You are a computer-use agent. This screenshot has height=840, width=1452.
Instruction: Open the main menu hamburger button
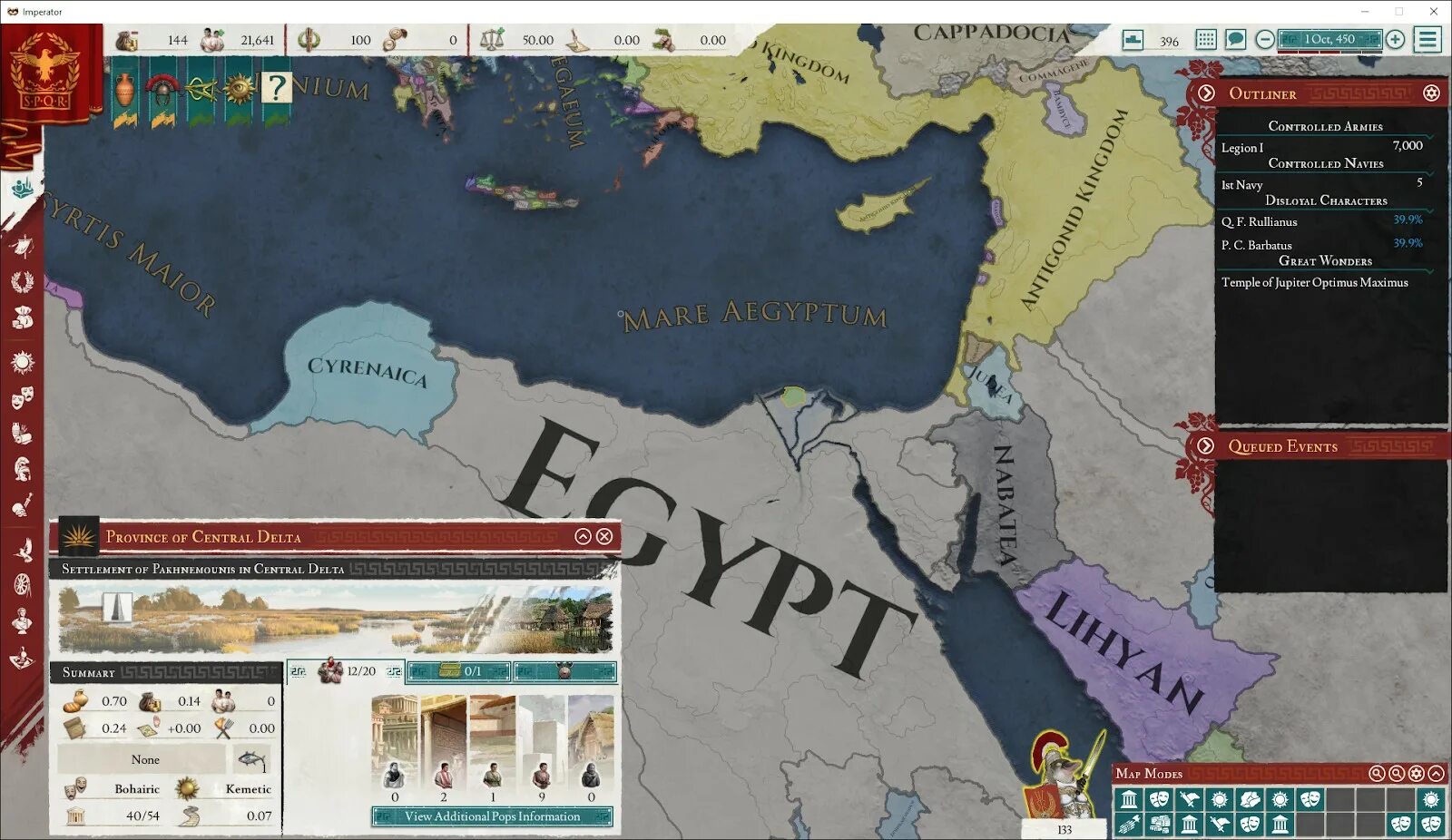coord(1427,40)
